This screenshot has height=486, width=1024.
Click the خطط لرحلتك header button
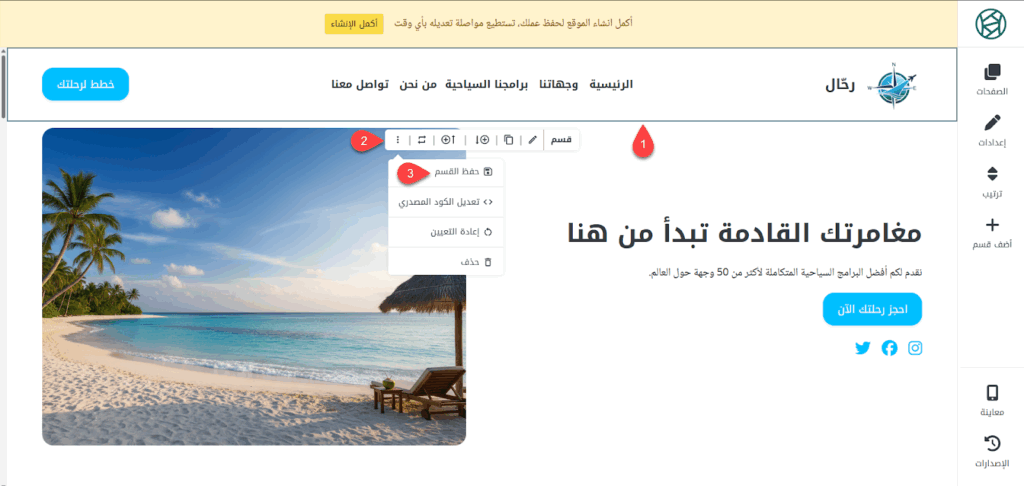click(x=86, y=84)
